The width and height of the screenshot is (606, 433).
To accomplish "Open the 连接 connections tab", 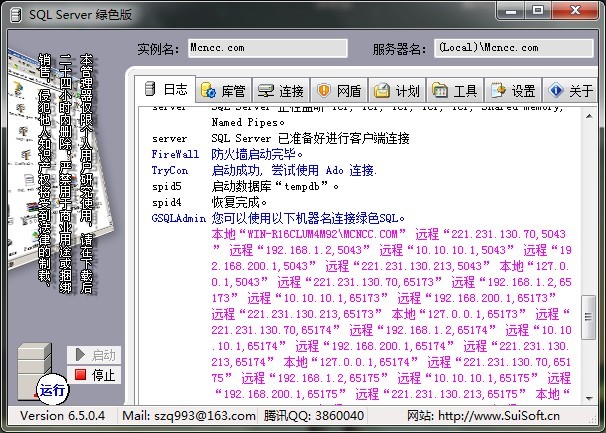I will tap(281, 91).
